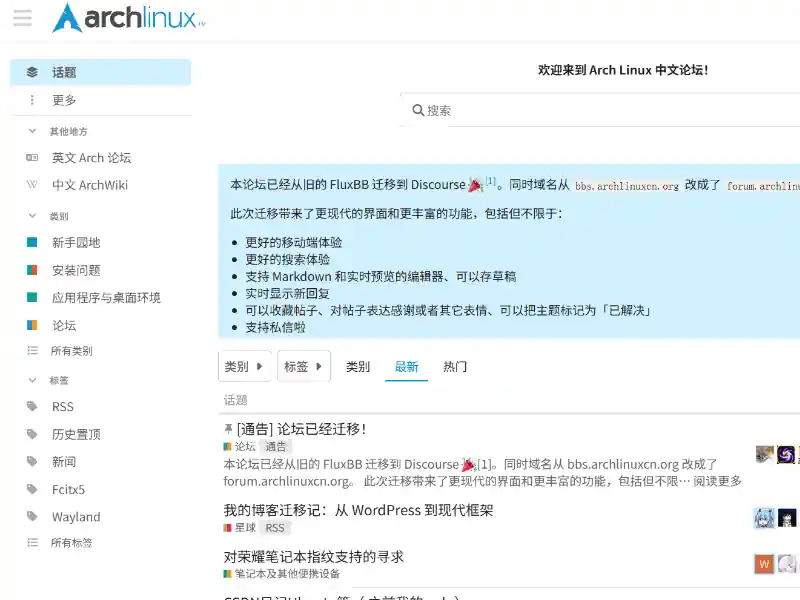The width and height of the screenshot is (800, 600).
Task: Click the pin icon on 论坛已经迁移 topic
Action: (228, 429)
